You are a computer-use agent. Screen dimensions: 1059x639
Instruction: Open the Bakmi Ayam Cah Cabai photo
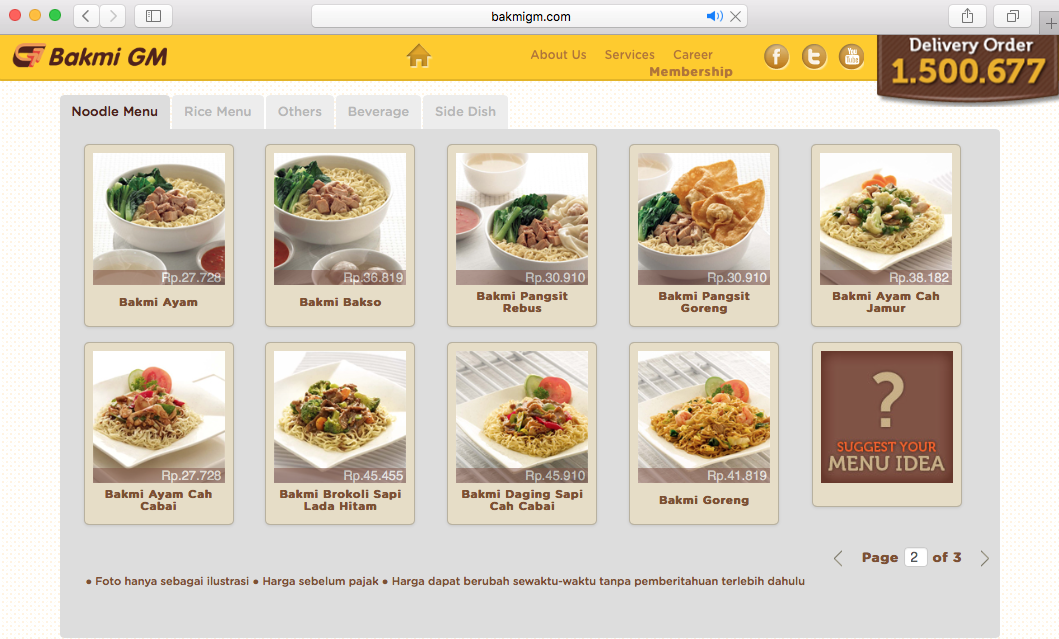(159, 417)
